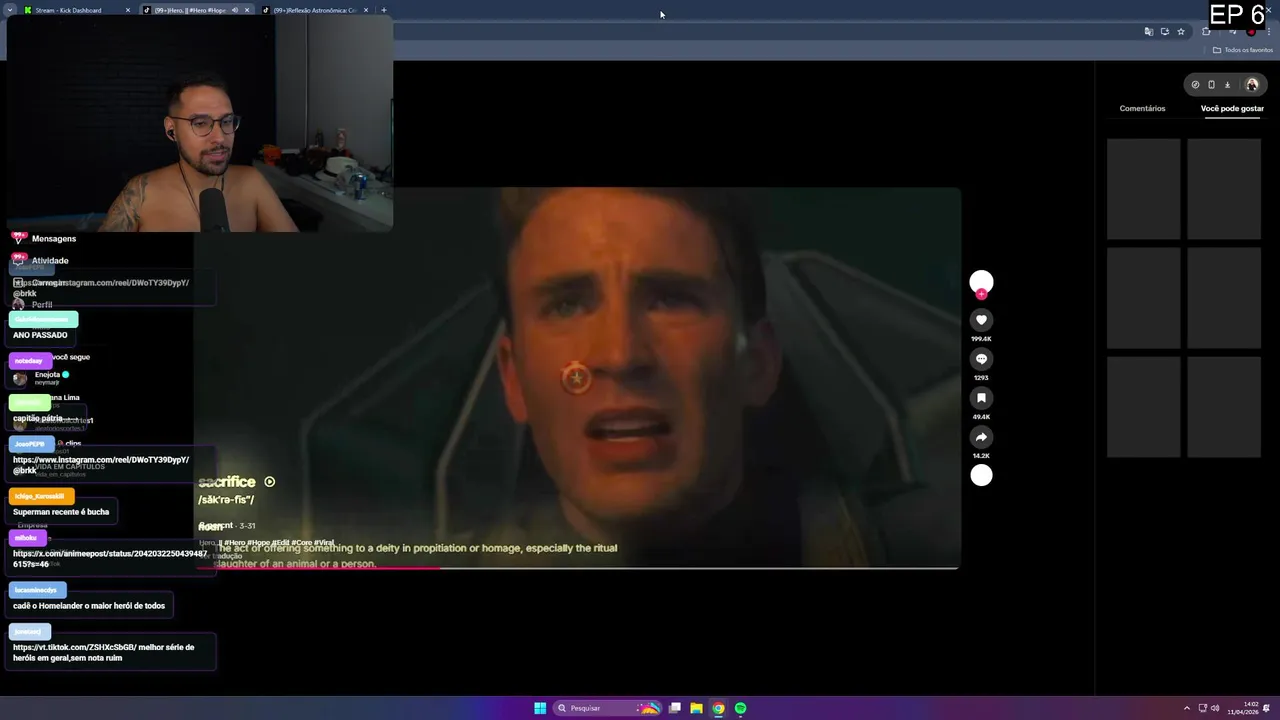Close the Kick Dashboard tab
1280x720 pixels.
tap(128, 10)
